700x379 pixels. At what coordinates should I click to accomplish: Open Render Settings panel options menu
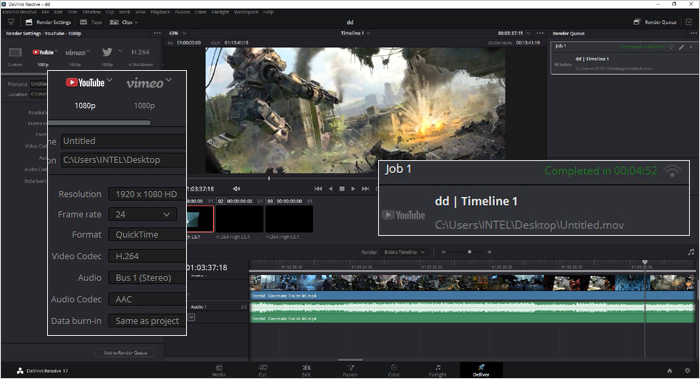157,33
